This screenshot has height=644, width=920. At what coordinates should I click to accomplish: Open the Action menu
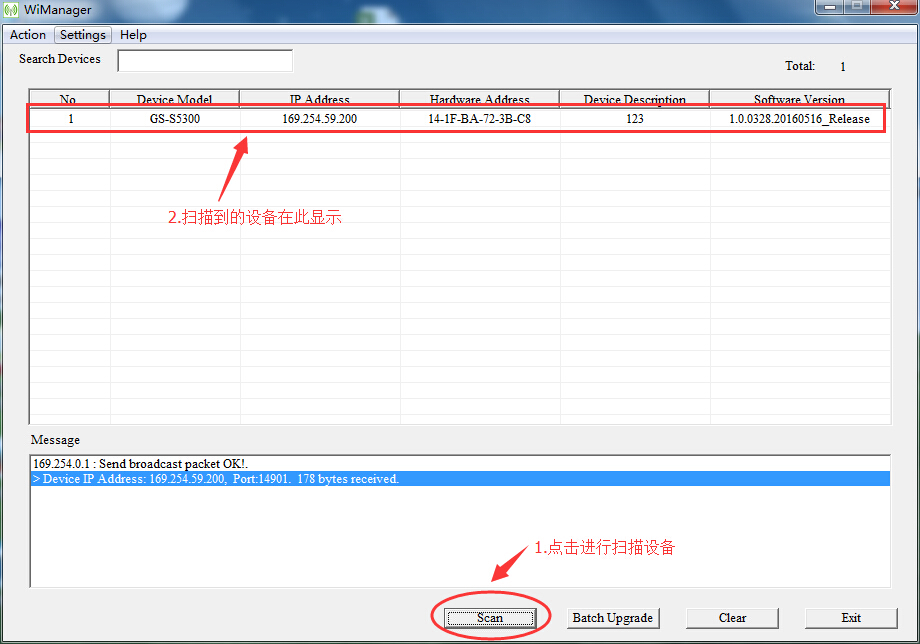click(x=28, y=35)
